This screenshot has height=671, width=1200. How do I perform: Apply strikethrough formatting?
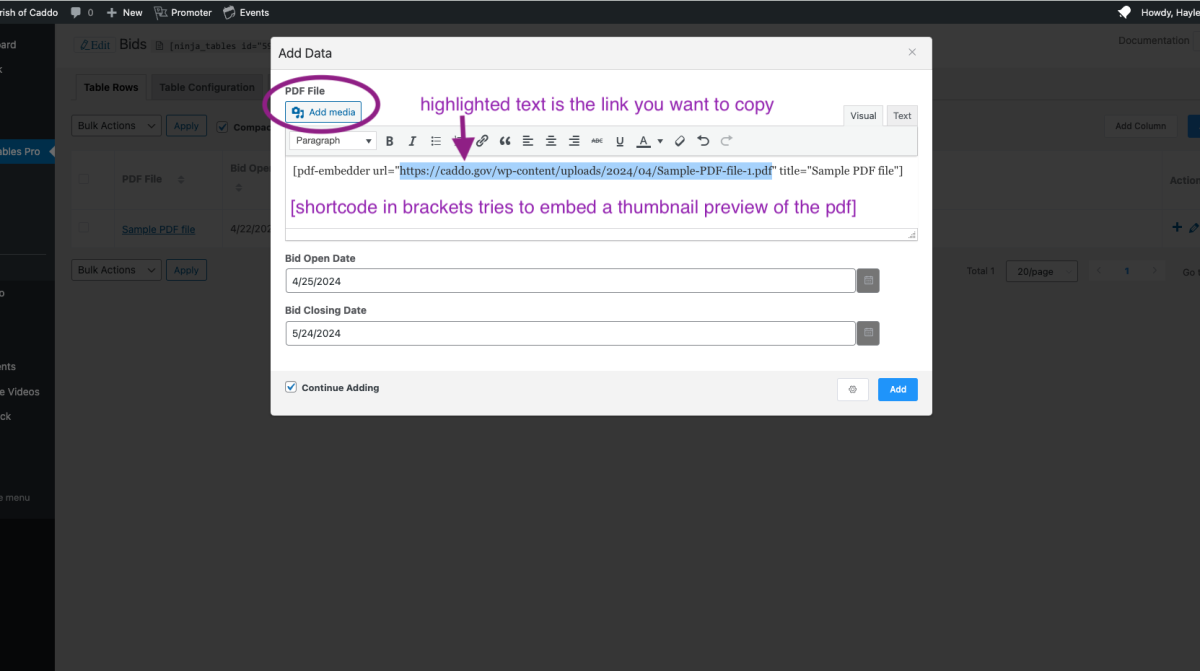pyautogui.click(x=597, y=141)
